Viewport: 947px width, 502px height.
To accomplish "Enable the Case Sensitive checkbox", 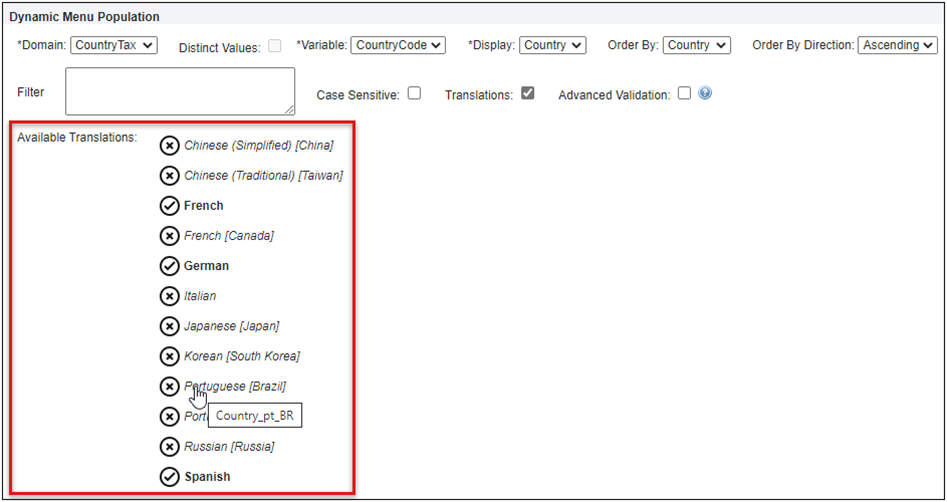I will (414, 94).
